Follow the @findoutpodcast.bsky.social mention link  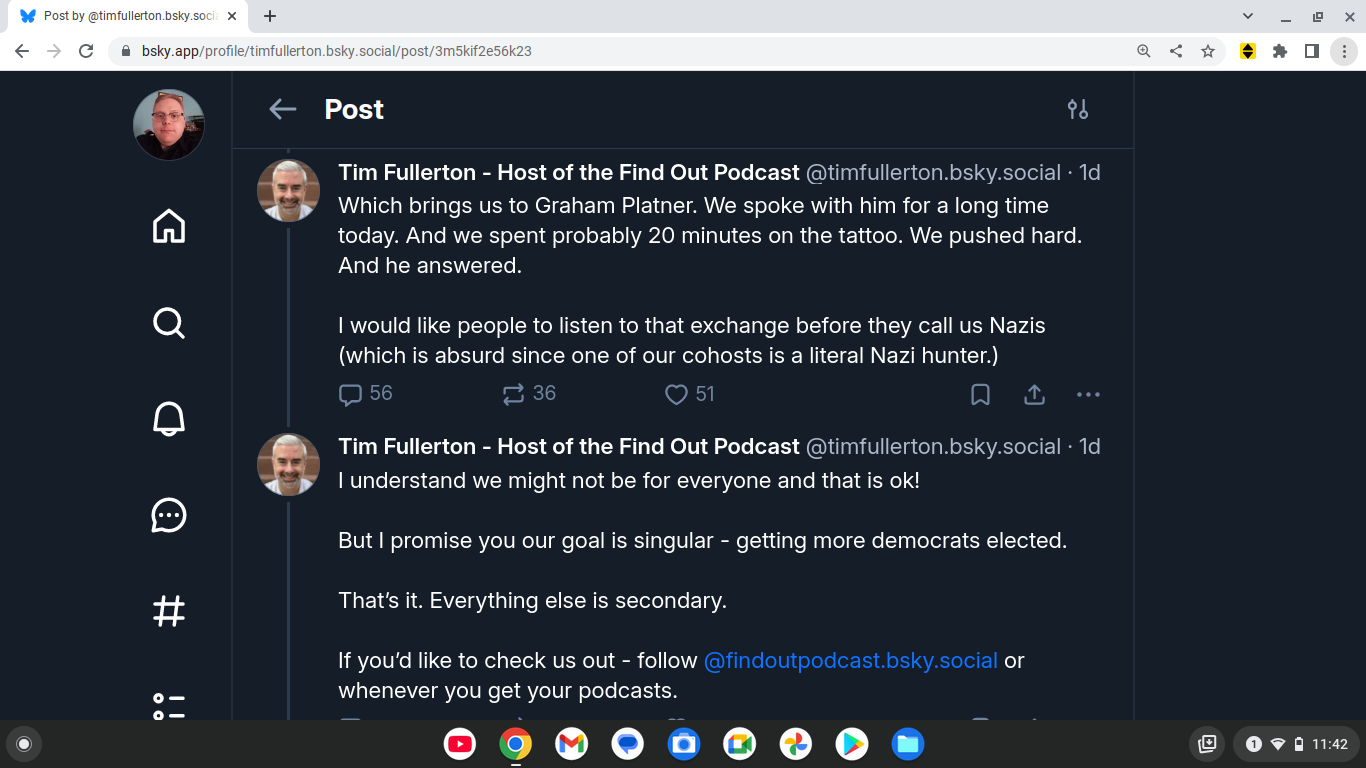850,661
